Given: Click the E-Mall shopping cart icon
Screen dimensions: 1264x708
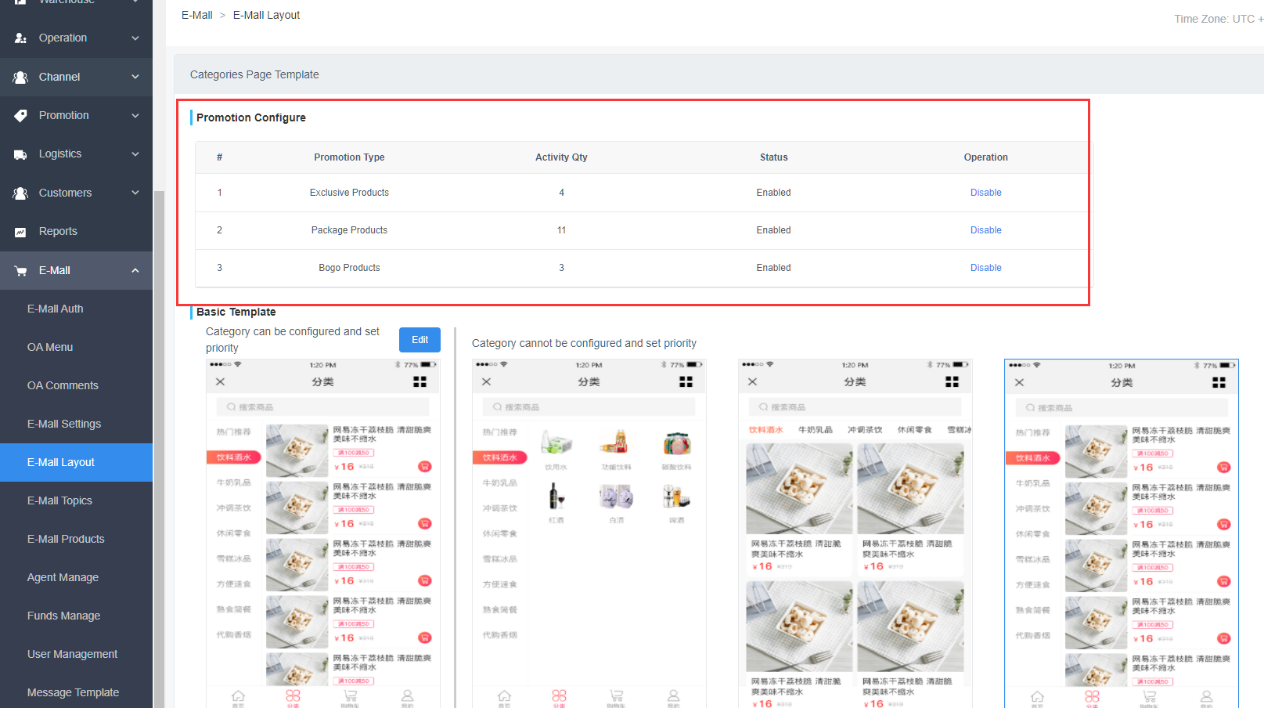Looking at the screenshot, I should (x=20, y=271).
